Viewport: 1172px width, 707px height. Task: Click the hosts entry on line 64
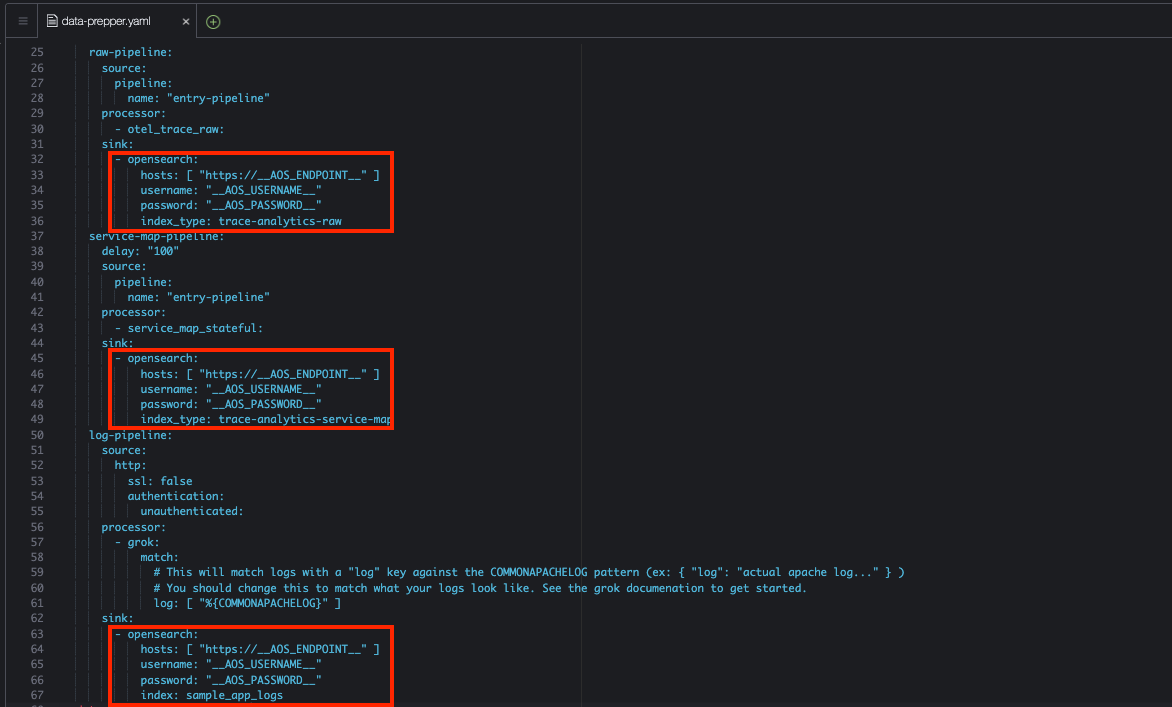coord(259,649)
